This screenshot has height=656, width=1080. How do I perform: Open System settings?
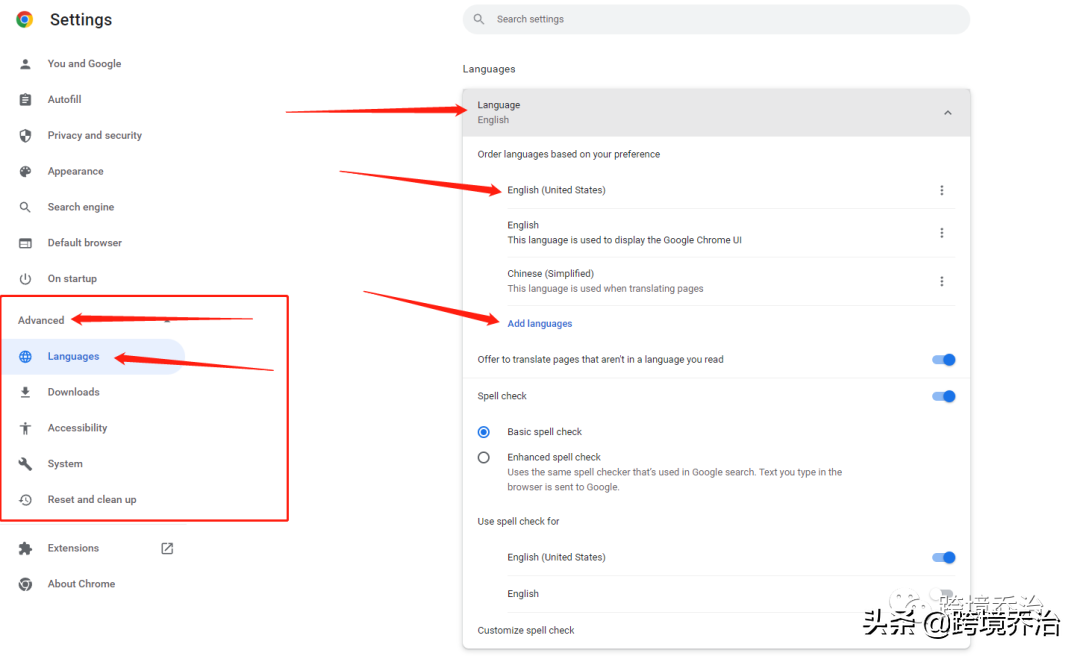(x=65, y=464)
